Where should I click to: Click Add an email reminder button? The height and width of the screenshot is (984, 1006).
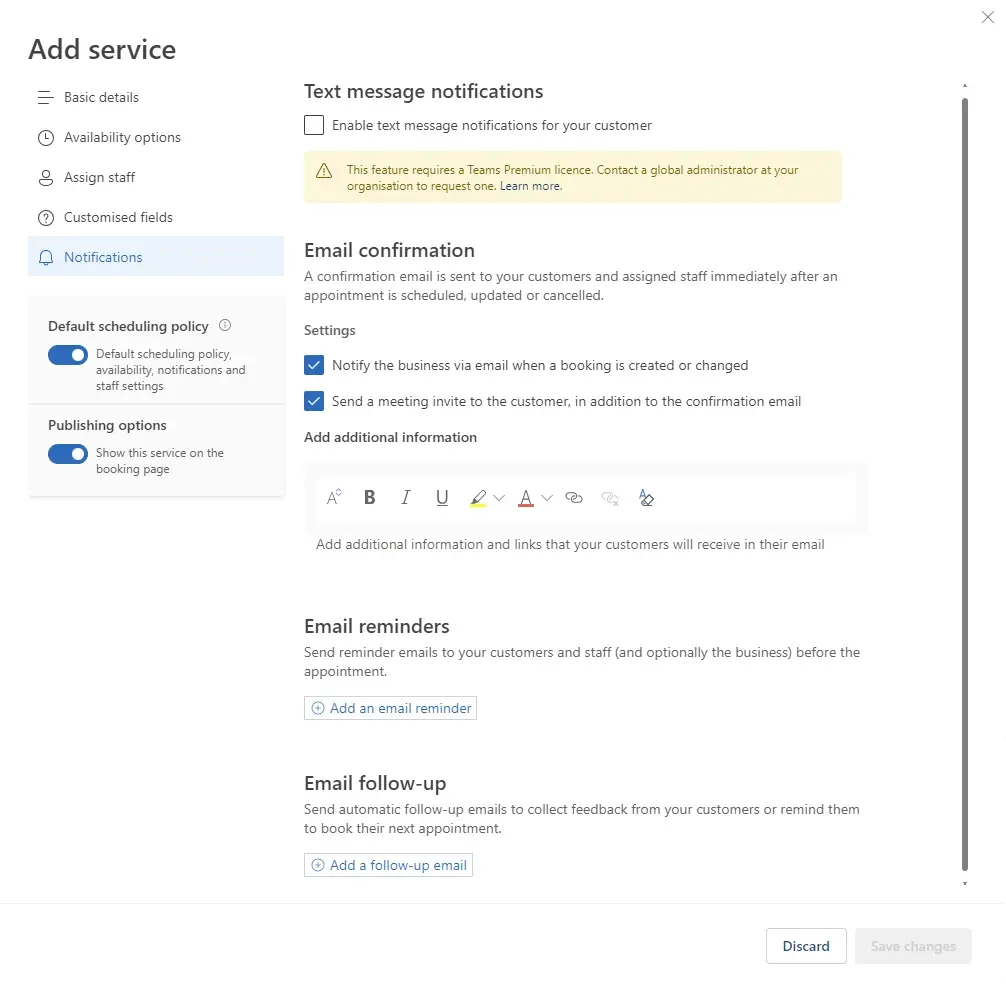tap(390, 708)
